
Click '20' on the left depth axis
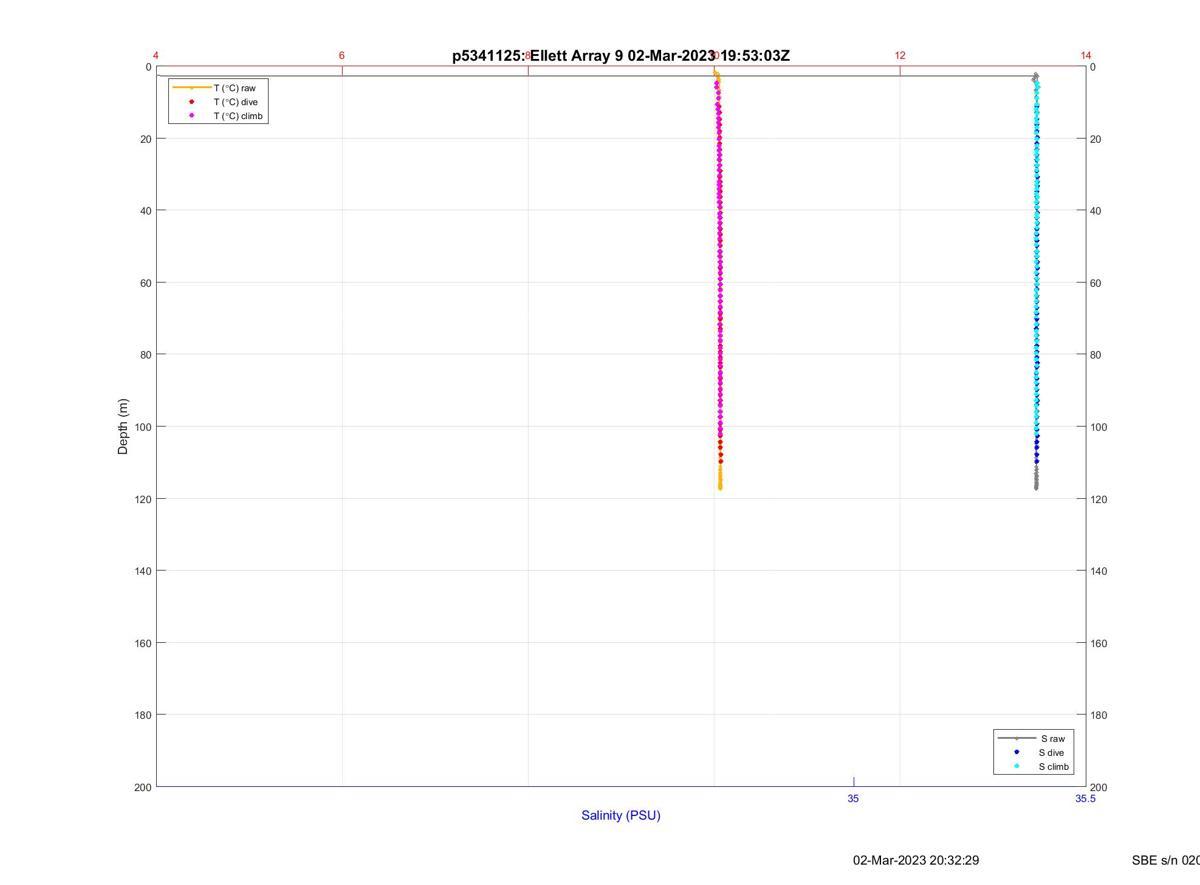(144, 139)
